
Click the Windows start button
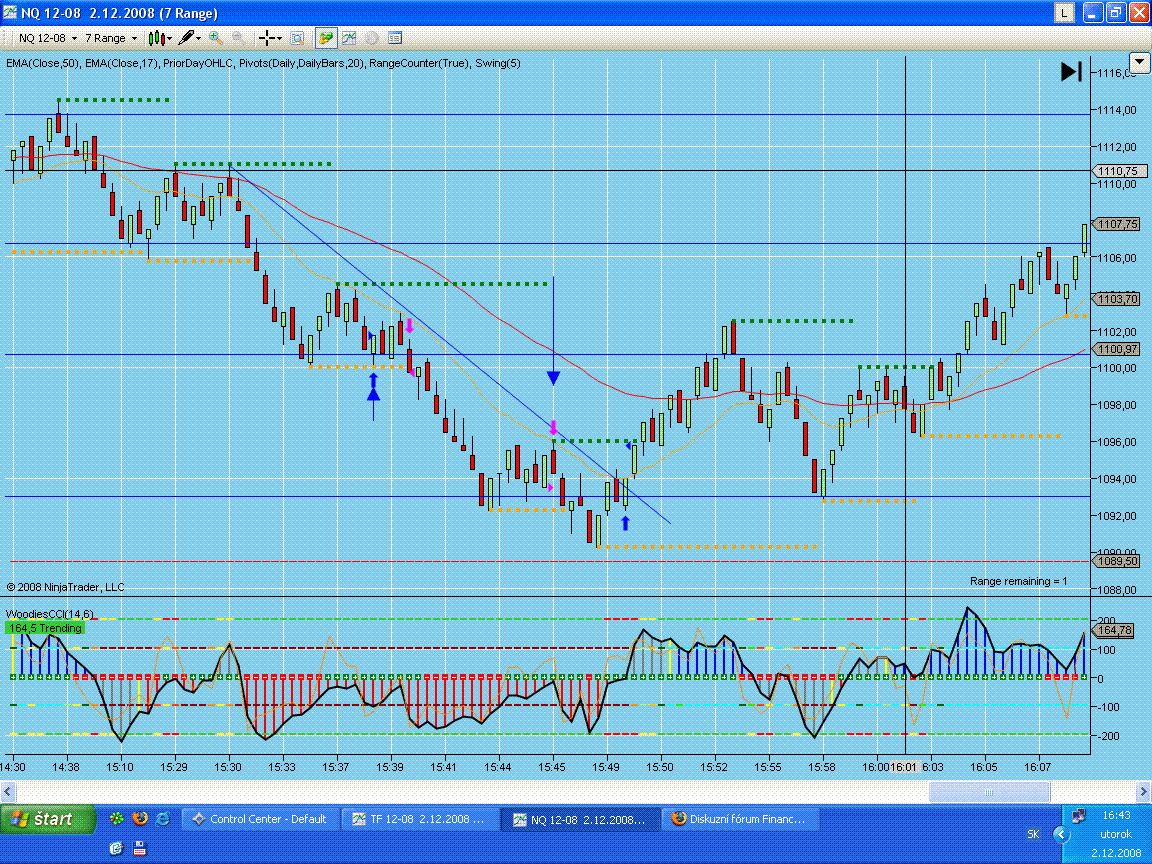(x=50, y=819)
